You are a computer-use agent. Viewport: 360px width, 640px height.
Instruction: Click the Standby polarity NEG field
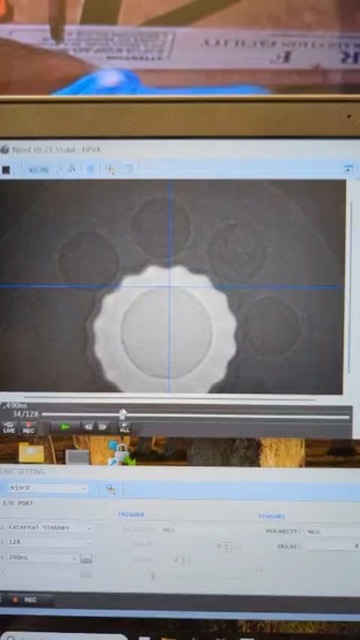[333, 532]
